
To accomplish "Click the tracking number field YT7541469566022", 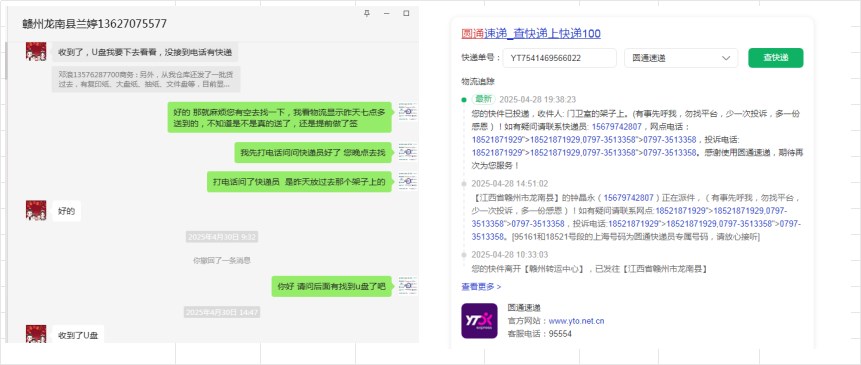I will 560,58.
